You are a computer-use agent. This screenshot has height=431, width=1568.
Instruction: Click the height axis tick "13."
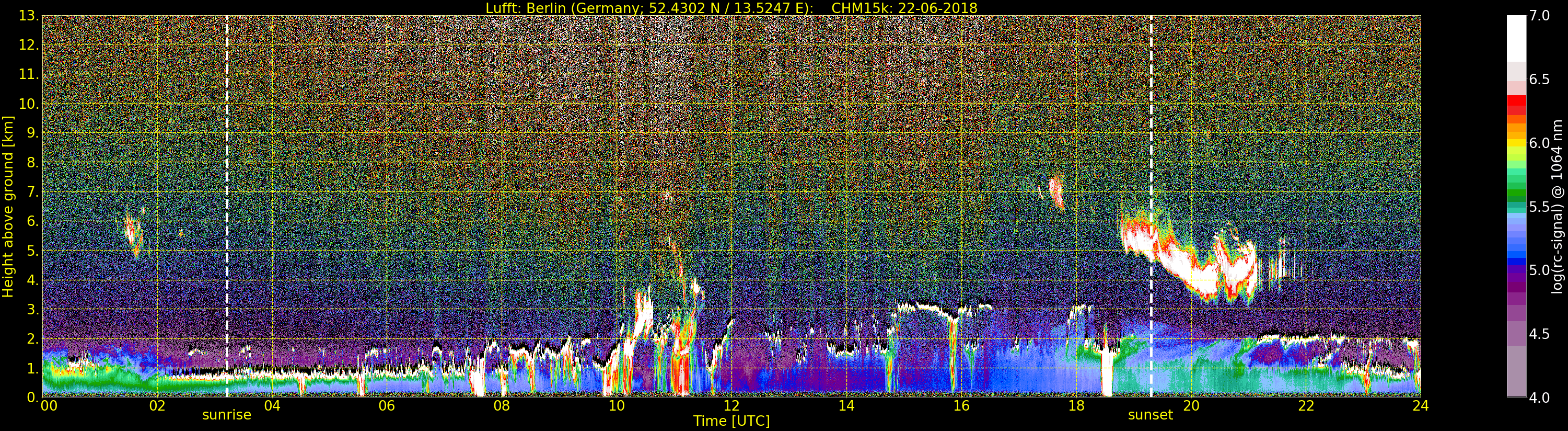pos(29,16)
